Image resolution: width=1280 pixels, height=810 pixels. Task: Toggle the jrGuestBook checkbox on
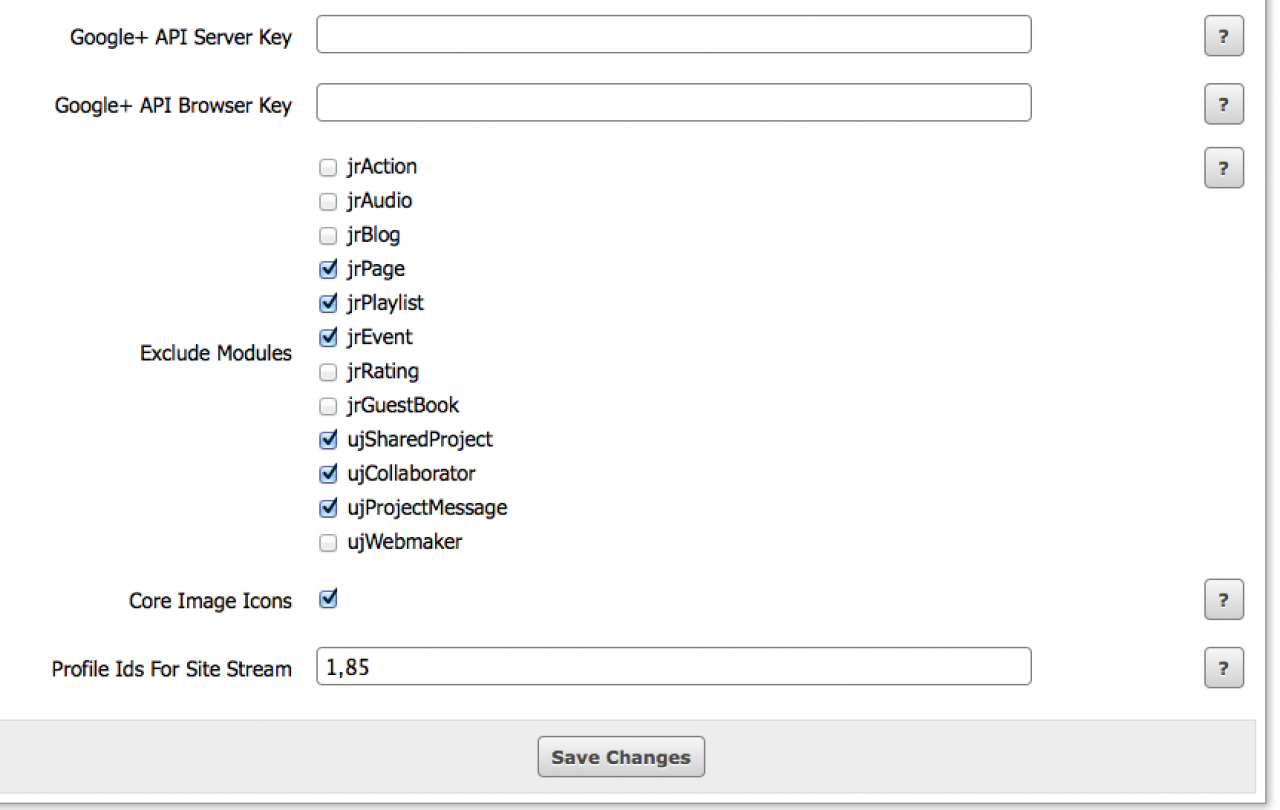pyautogui.click(x=328, y=406)
